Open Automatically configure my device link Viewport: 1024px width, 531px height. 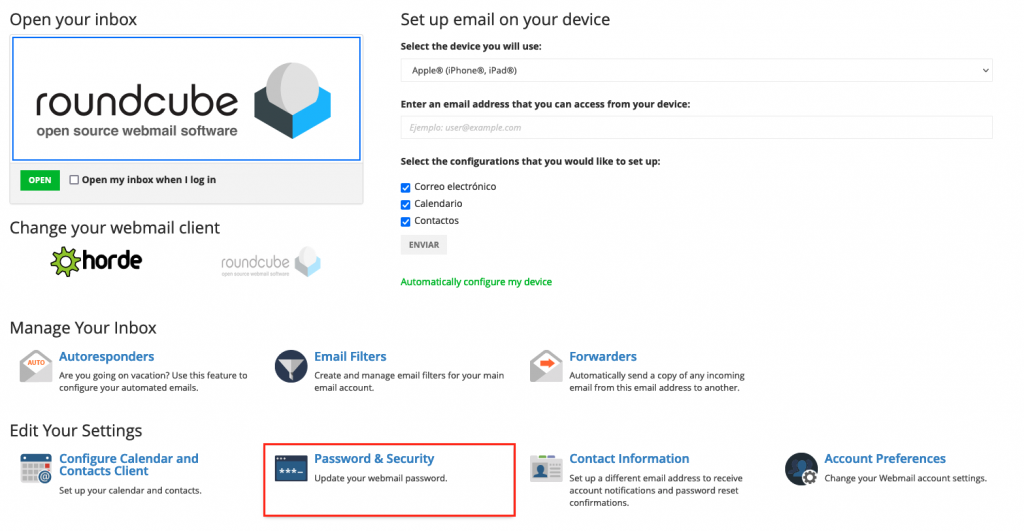click(476, 282)
